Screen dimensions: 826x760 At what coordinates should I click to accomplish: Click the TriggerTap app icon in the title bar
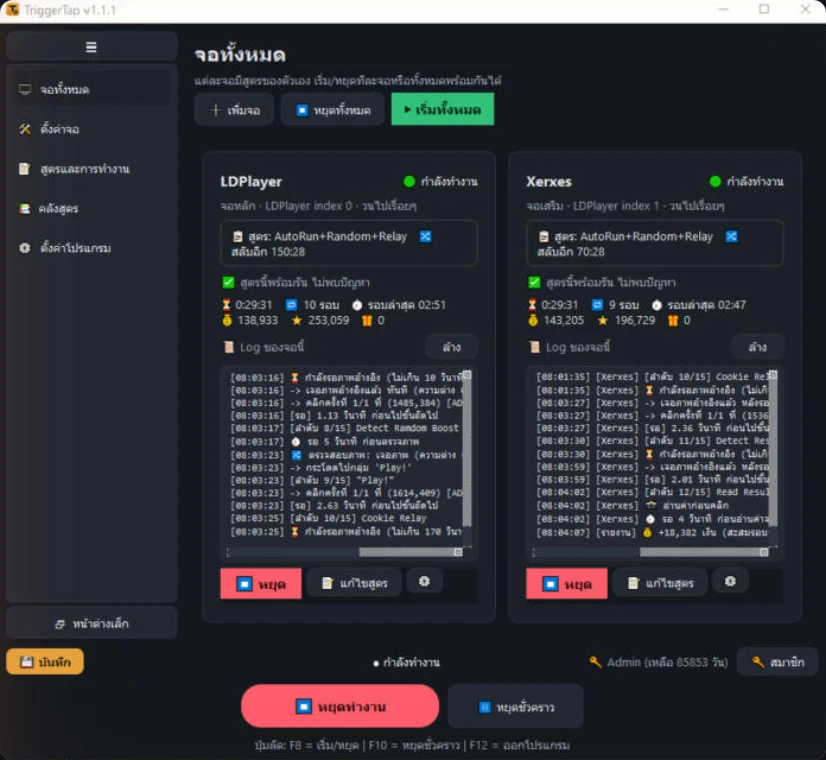[x=12, y=9]
